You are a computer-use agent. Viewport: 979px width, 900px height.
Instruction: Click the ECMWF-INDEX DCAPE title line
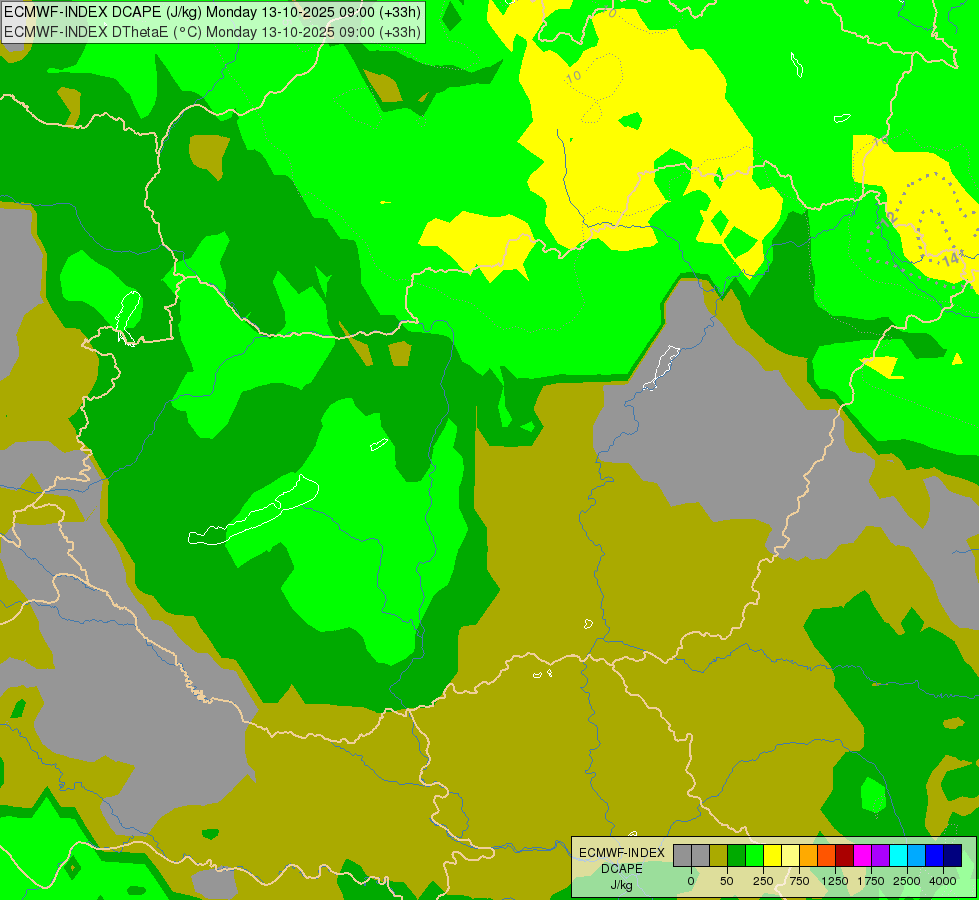pos(212,12)
